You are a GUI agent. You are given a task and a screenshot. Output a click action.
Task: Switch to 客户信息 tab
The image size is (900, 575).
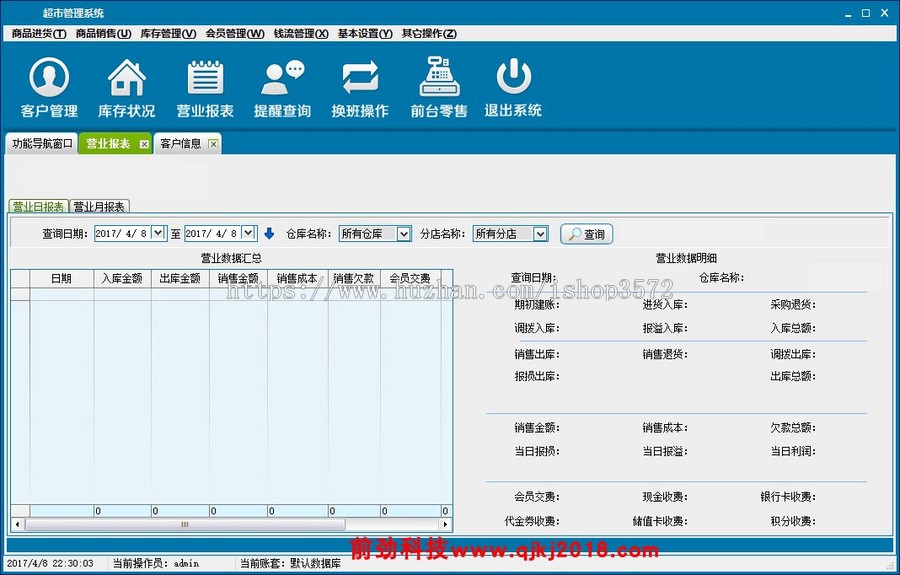(181, 143)
